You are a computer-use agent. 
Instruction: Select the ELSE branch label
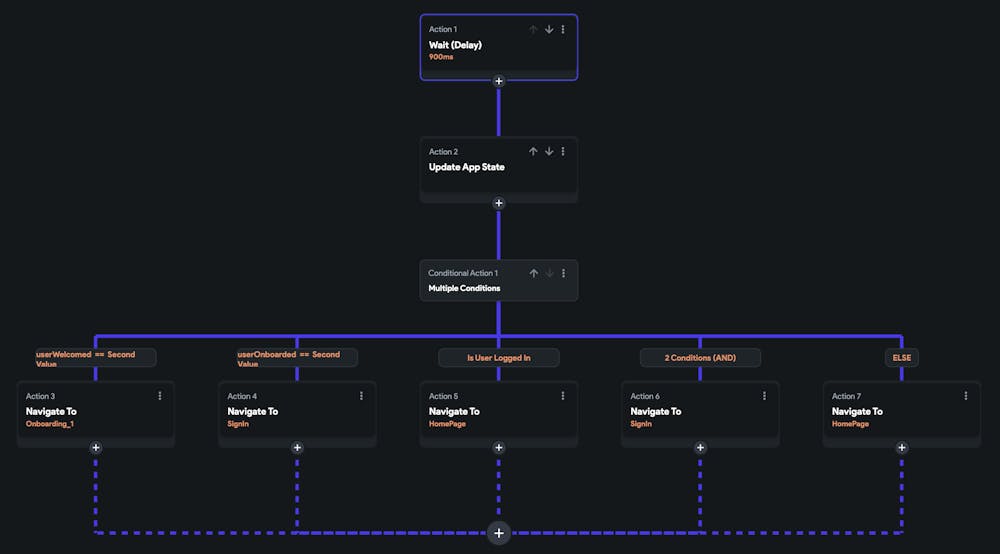click(902, 357)
